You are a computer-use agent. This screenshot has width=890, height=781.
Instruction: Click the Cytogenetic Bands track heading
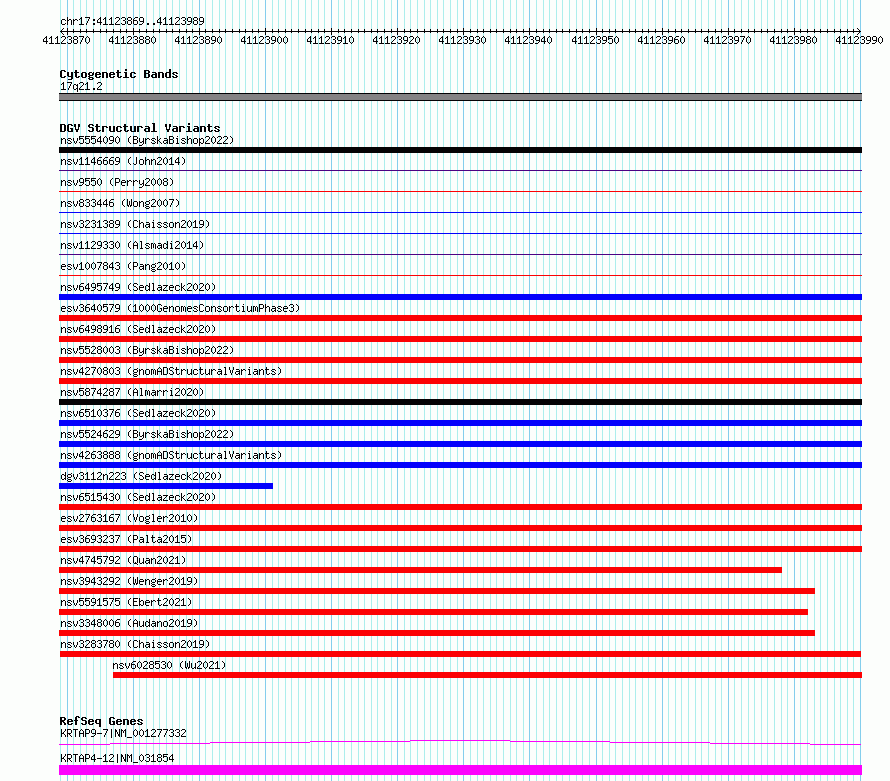(x=119, y=74)
